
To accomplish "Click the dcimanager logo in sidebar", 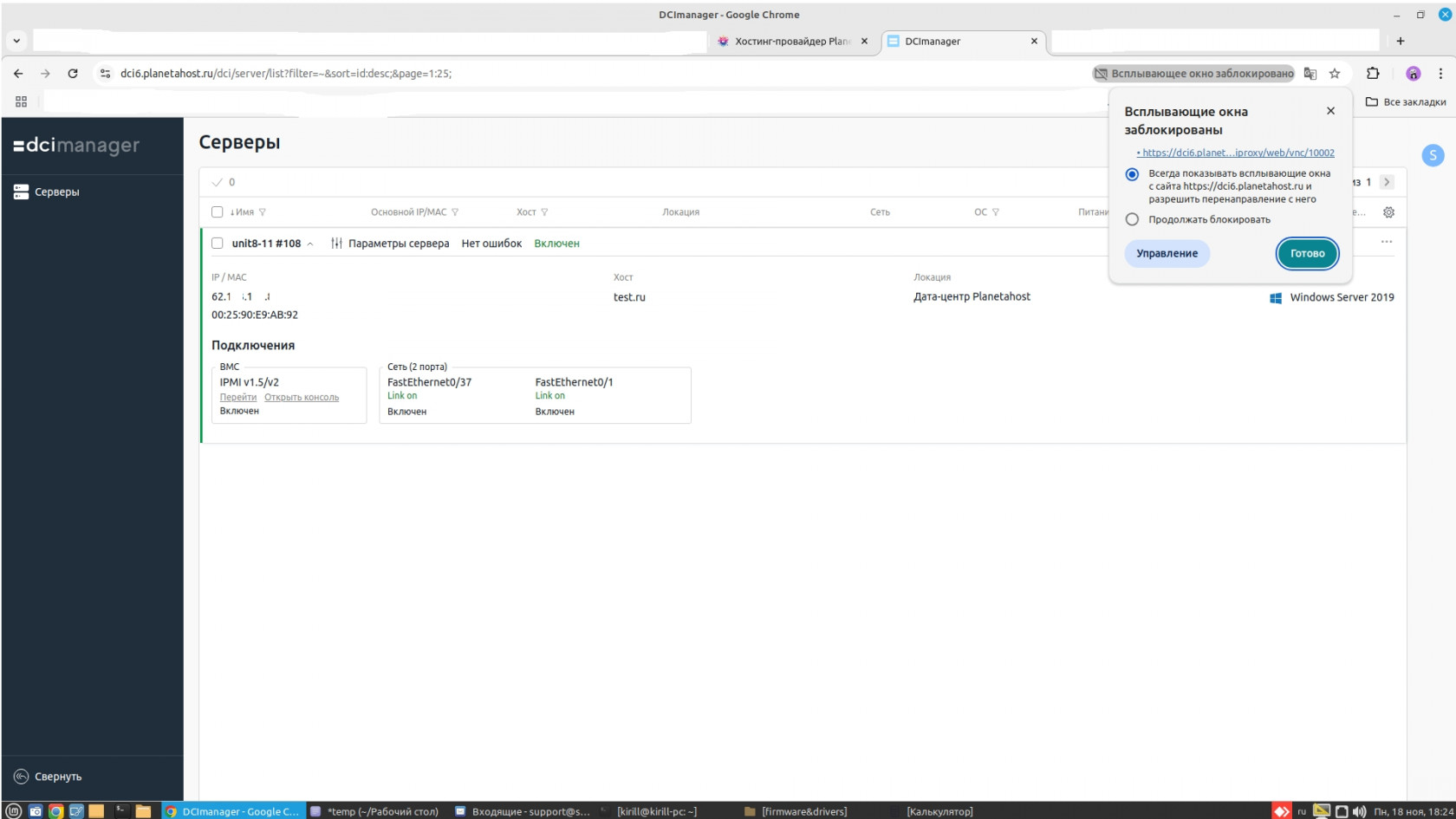I will (x=76, y=145).
